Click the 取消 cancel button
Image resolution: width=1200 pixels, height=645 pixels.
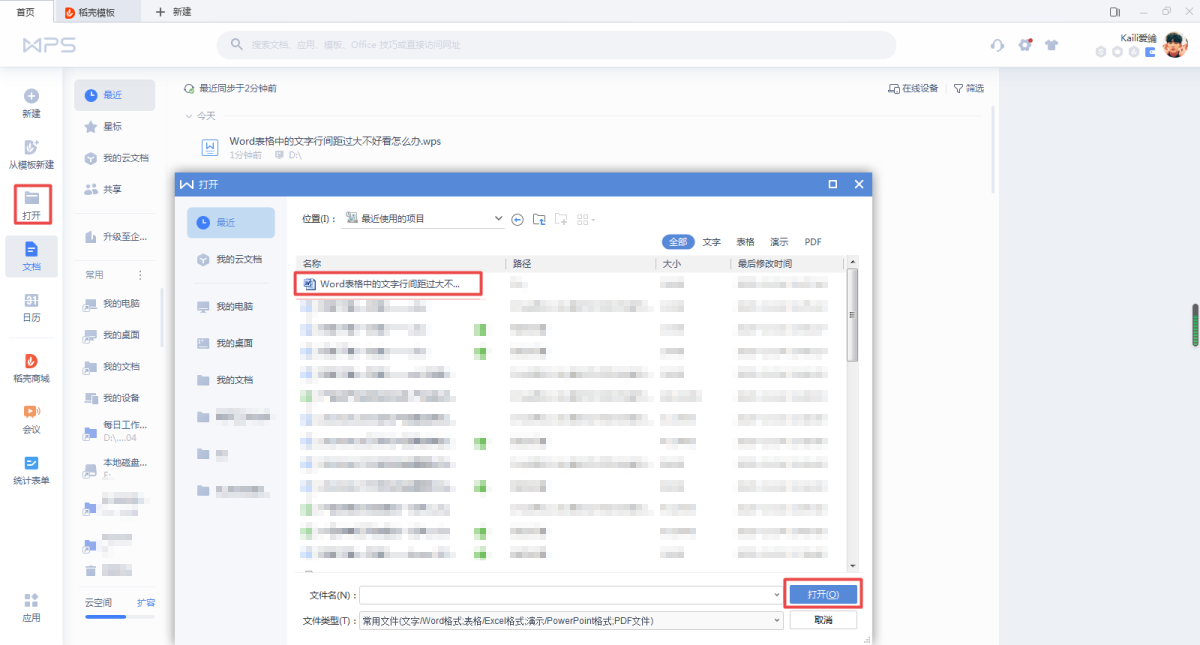pos(822,621)
